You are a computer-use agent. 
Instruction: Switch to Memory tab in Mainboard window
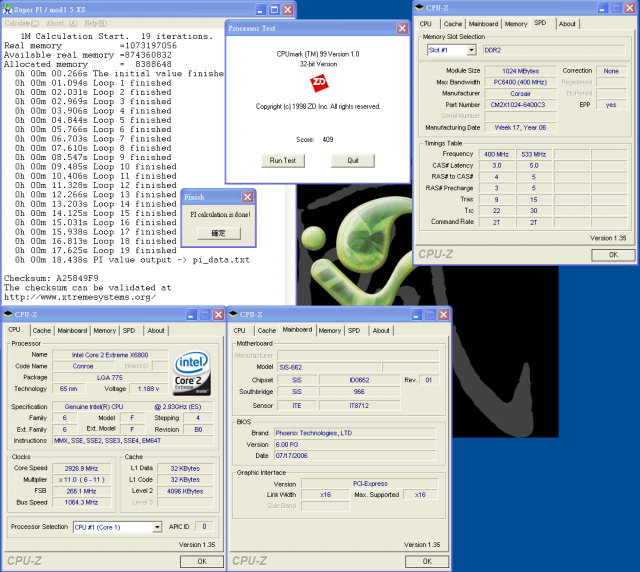click(329, 330)
